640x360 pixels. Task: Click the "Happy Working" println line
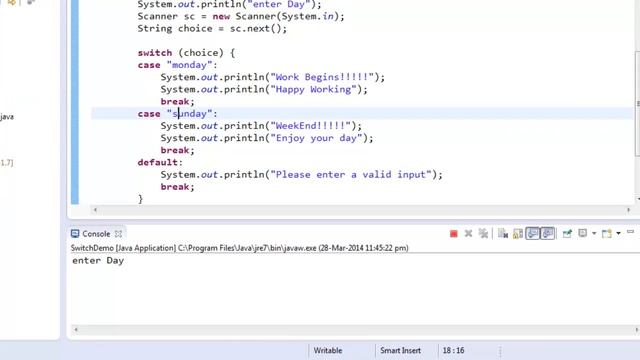pyautogui.click(x=264, y=89)
